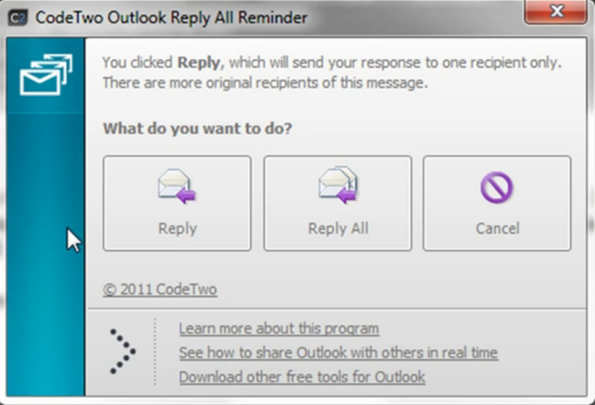
Task: Click the CodeTwo Outlook Reply All Reminder title
Action: [x=171, y=18]
